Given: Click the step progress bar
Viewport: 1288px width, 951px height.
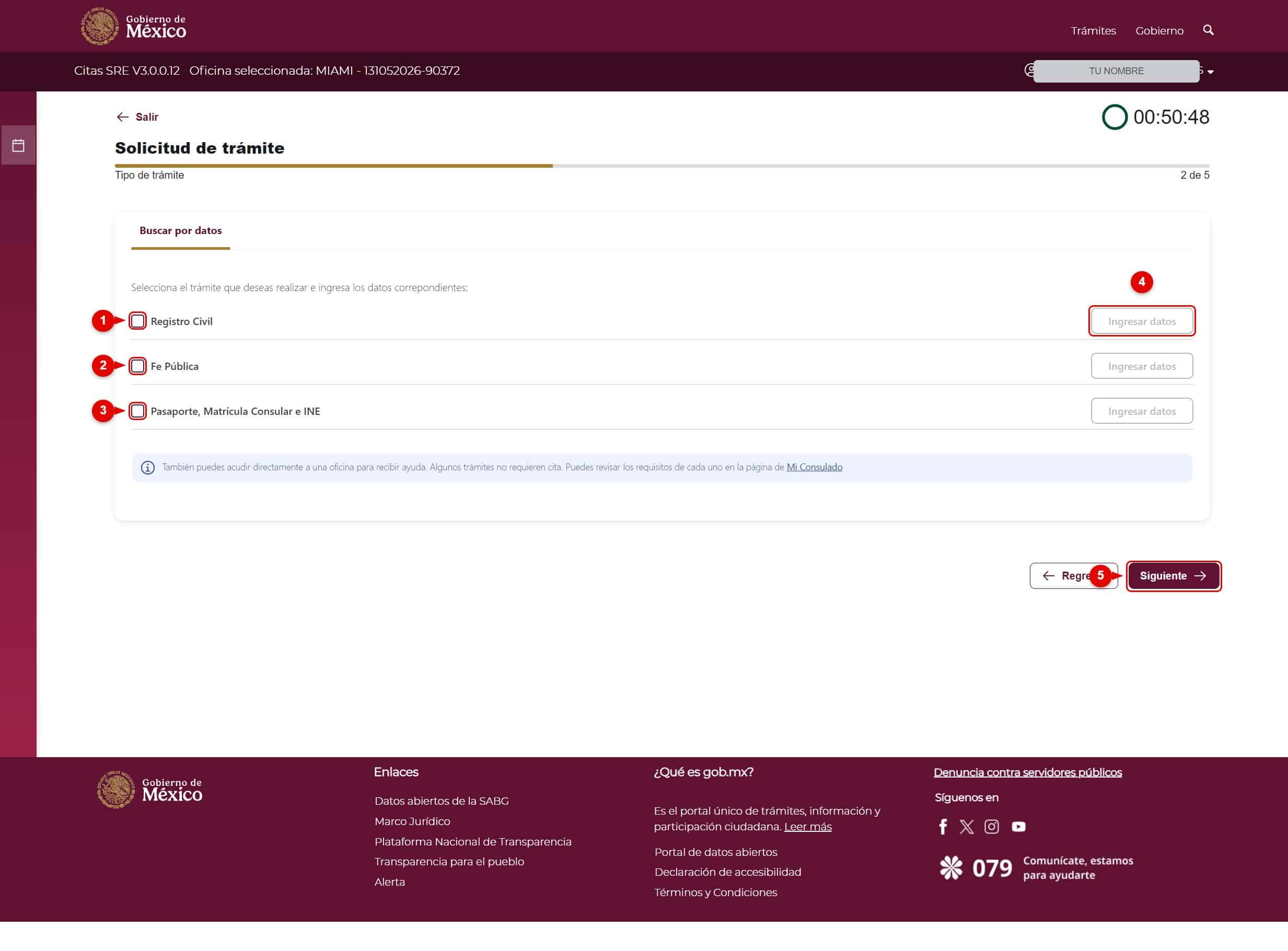Looking at the screenshot, I should [662, 166].
